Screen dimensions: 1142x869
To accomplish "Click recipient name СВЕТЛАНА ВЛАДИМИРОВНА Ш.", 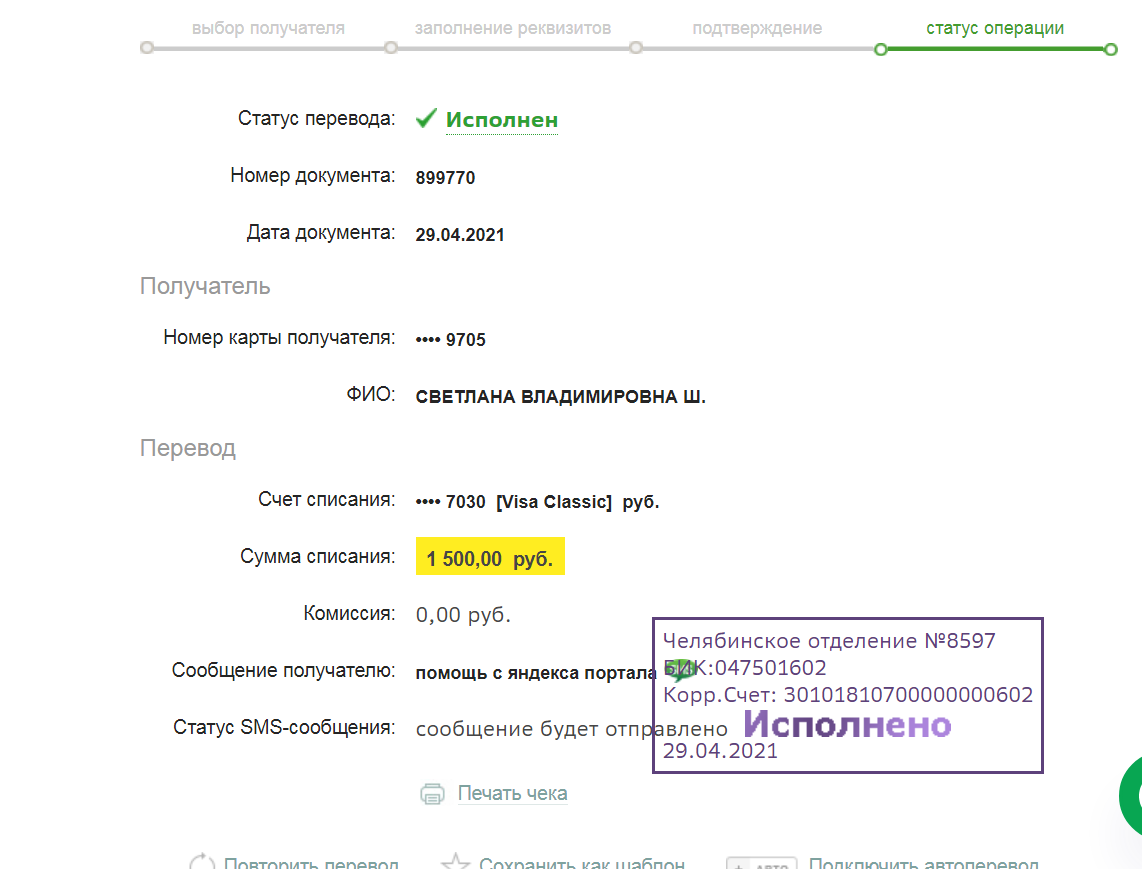I will [x=560, y=397].
